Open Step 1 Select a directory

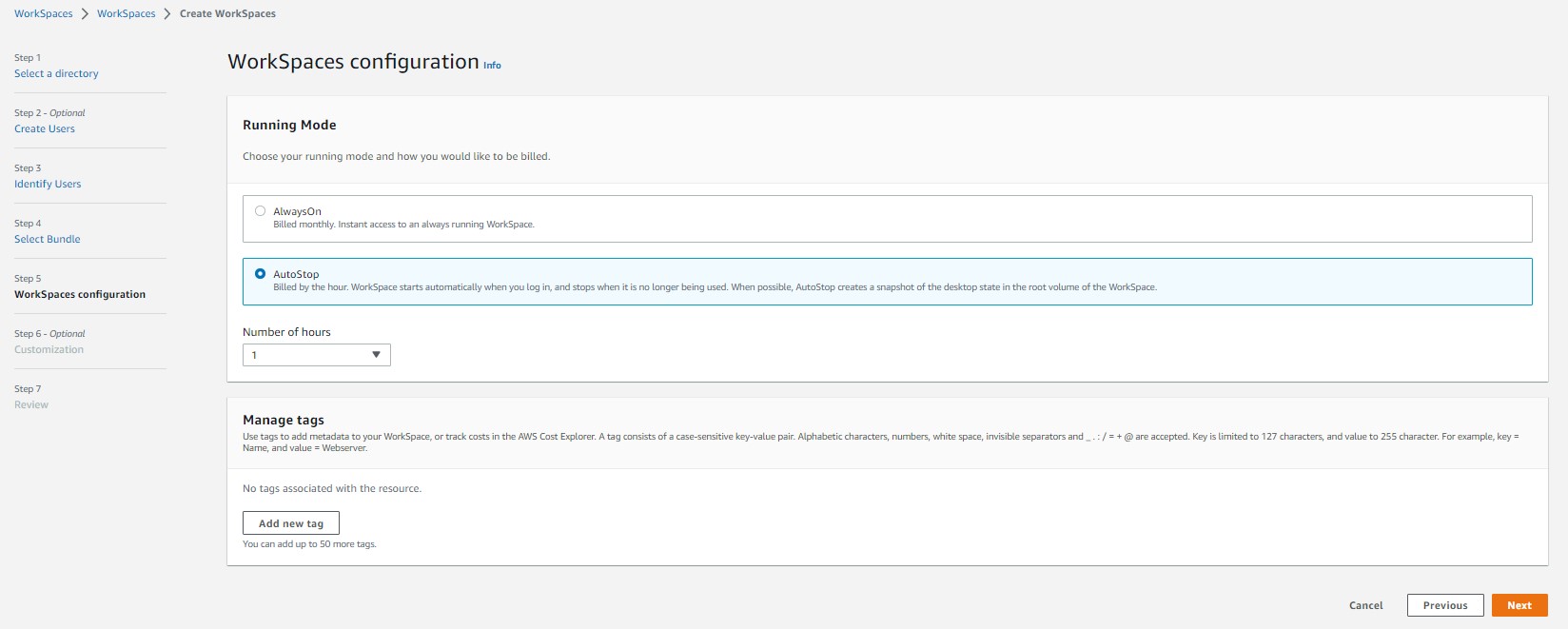click(56, 73)
